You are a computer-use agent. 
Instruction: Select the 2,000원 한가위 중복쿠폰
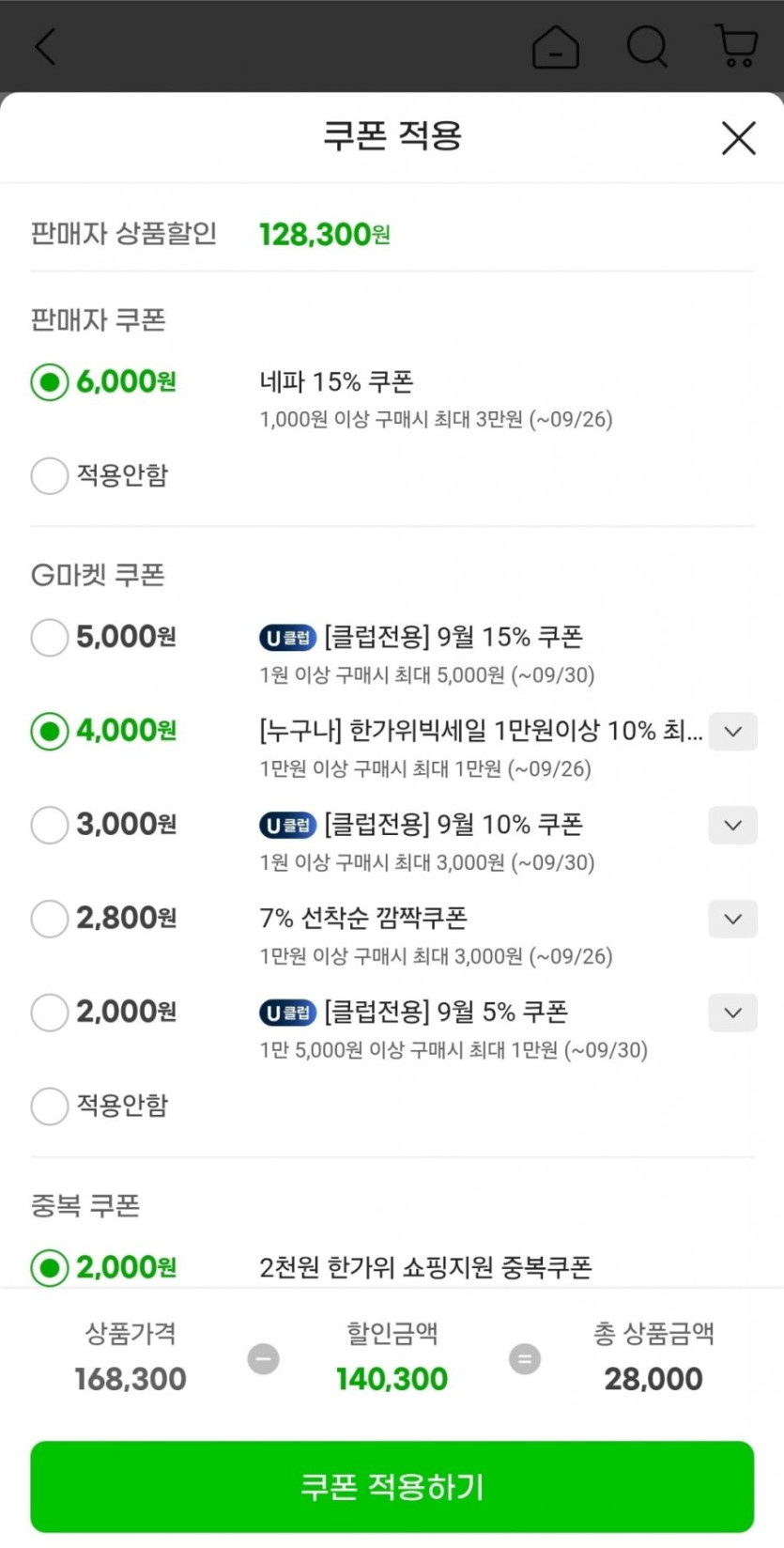pyautogui.click(x=50, y=1267)
